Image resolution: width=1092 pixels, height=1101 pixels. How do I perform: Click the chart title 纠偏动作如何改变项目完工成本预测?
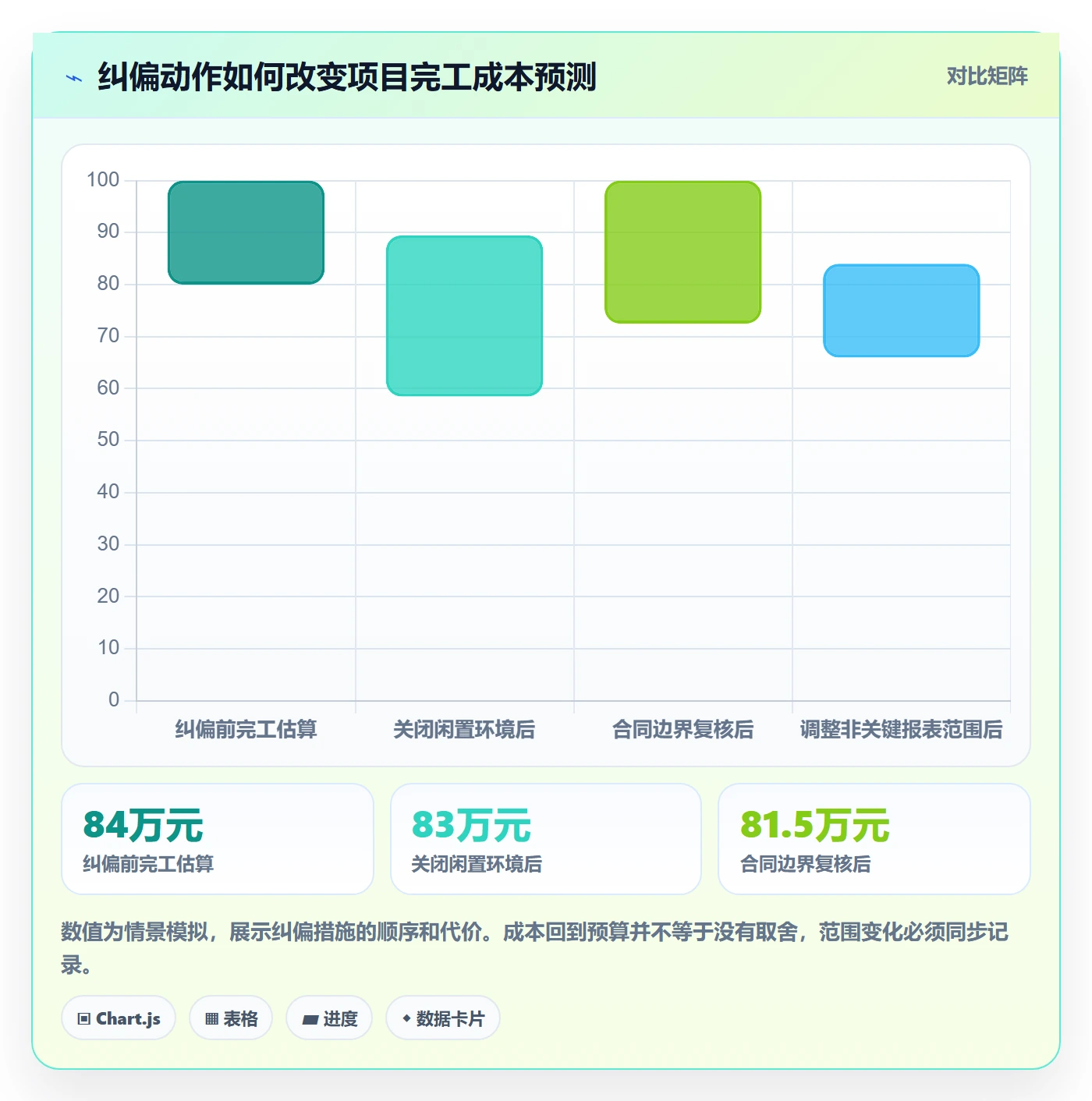coord(347,77)
